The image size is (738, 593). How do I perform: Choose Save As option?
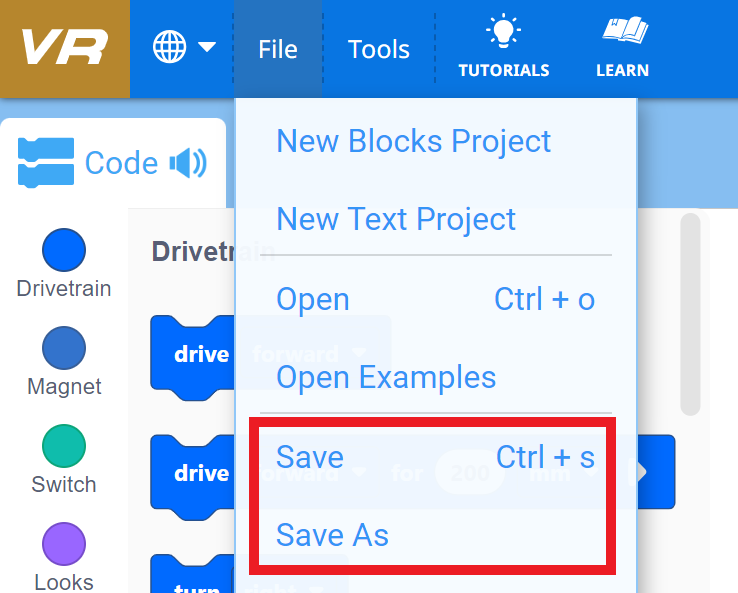click(332, 535)
